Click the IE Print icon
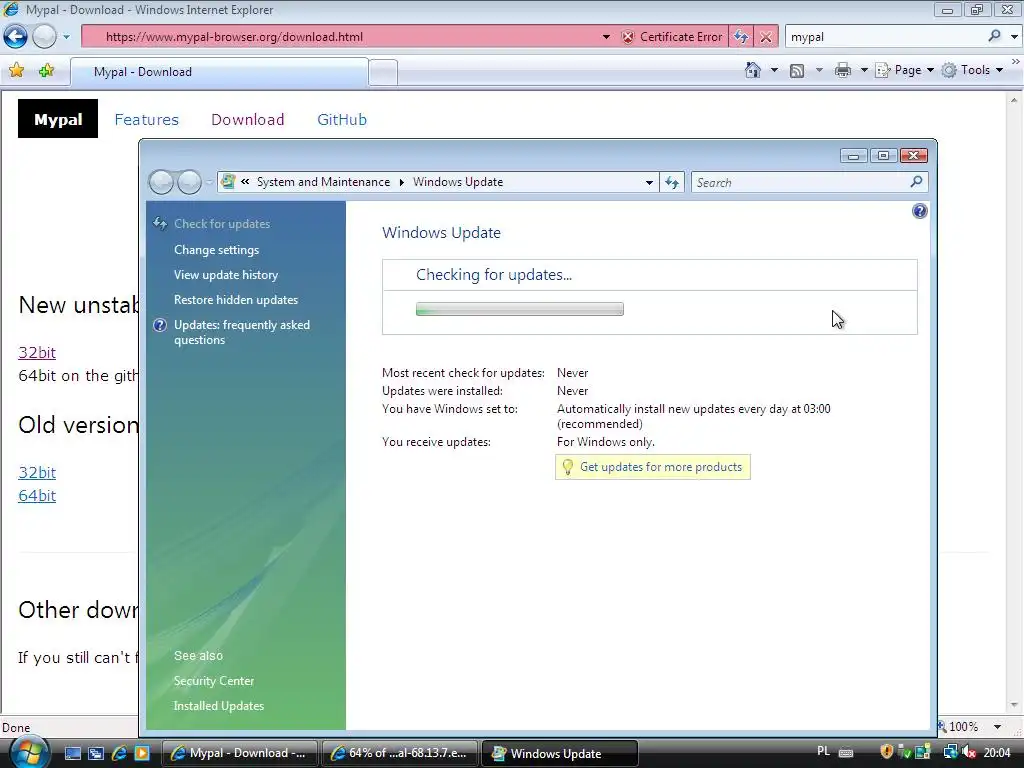Viewport: 1024px width, 768px height. click(842, 71)
